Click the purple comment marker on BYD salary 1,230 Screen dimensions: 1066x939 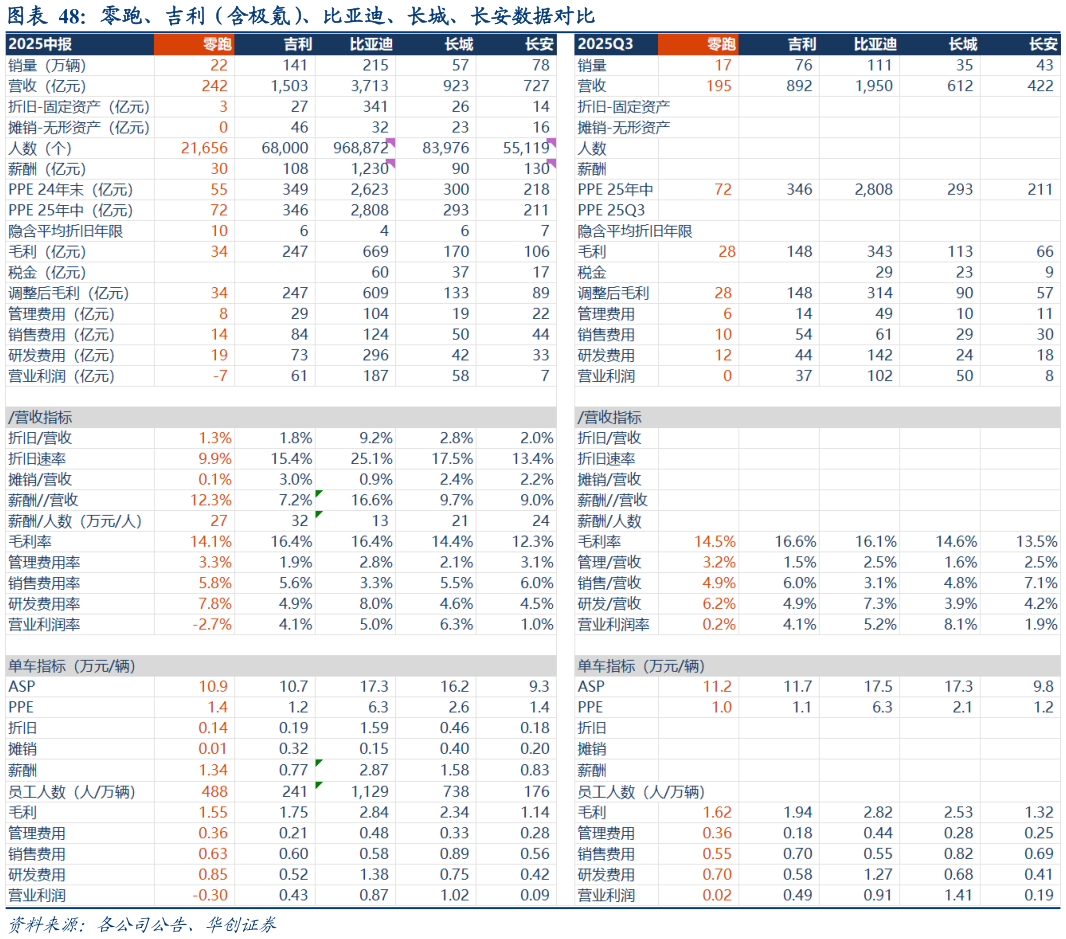pyautogui.click(x=391, y=162)
